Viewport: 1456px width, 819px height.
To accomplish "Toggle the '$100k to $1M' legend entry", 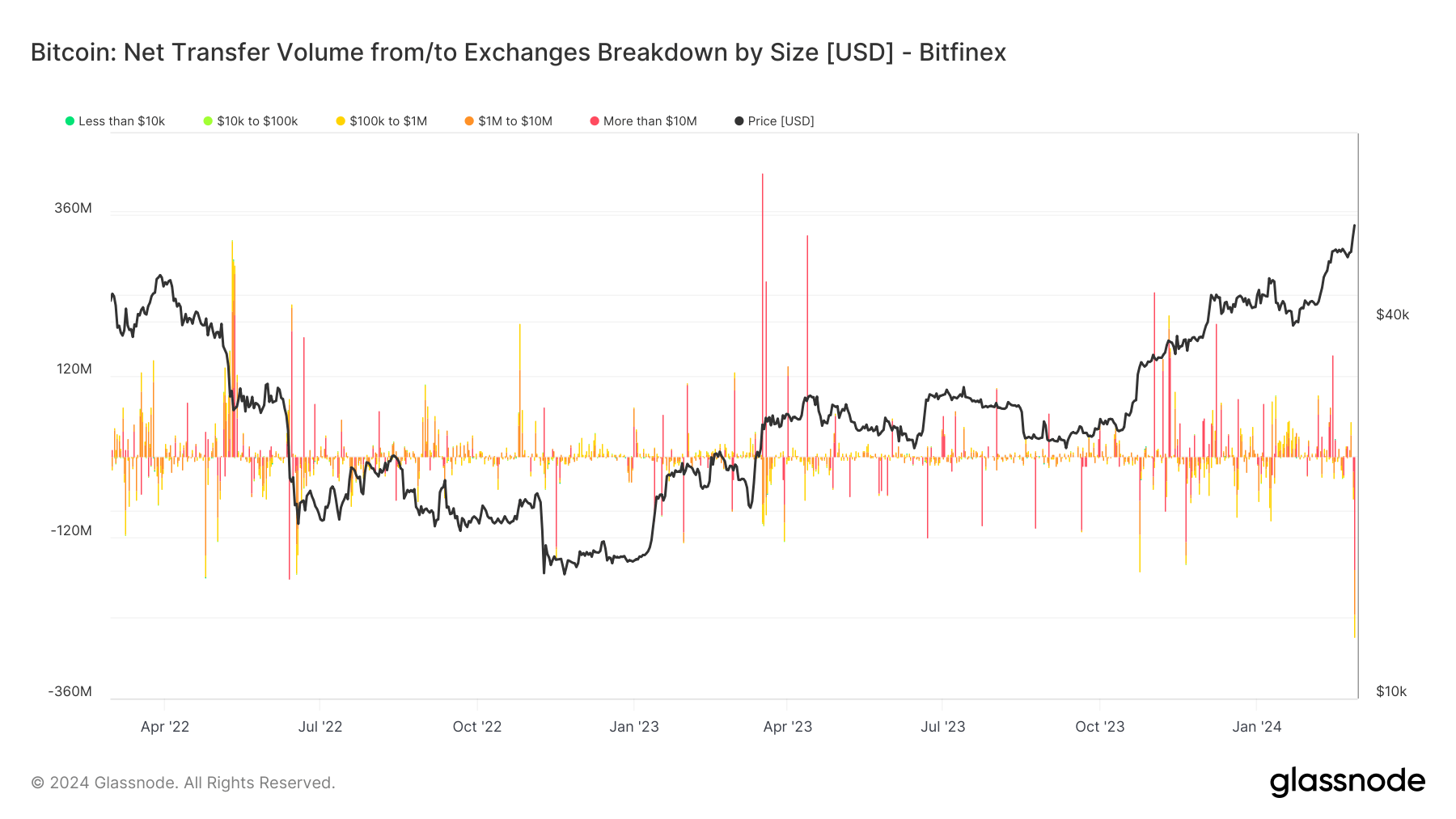I will click(x=387, y=121).
